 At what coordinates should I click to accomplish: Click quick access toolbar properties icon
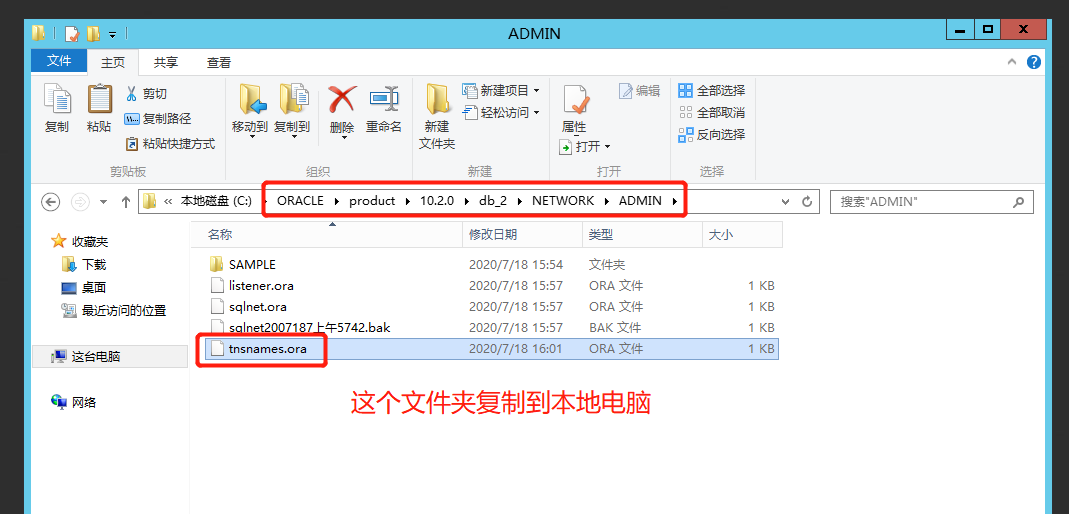tap(72, 33)
